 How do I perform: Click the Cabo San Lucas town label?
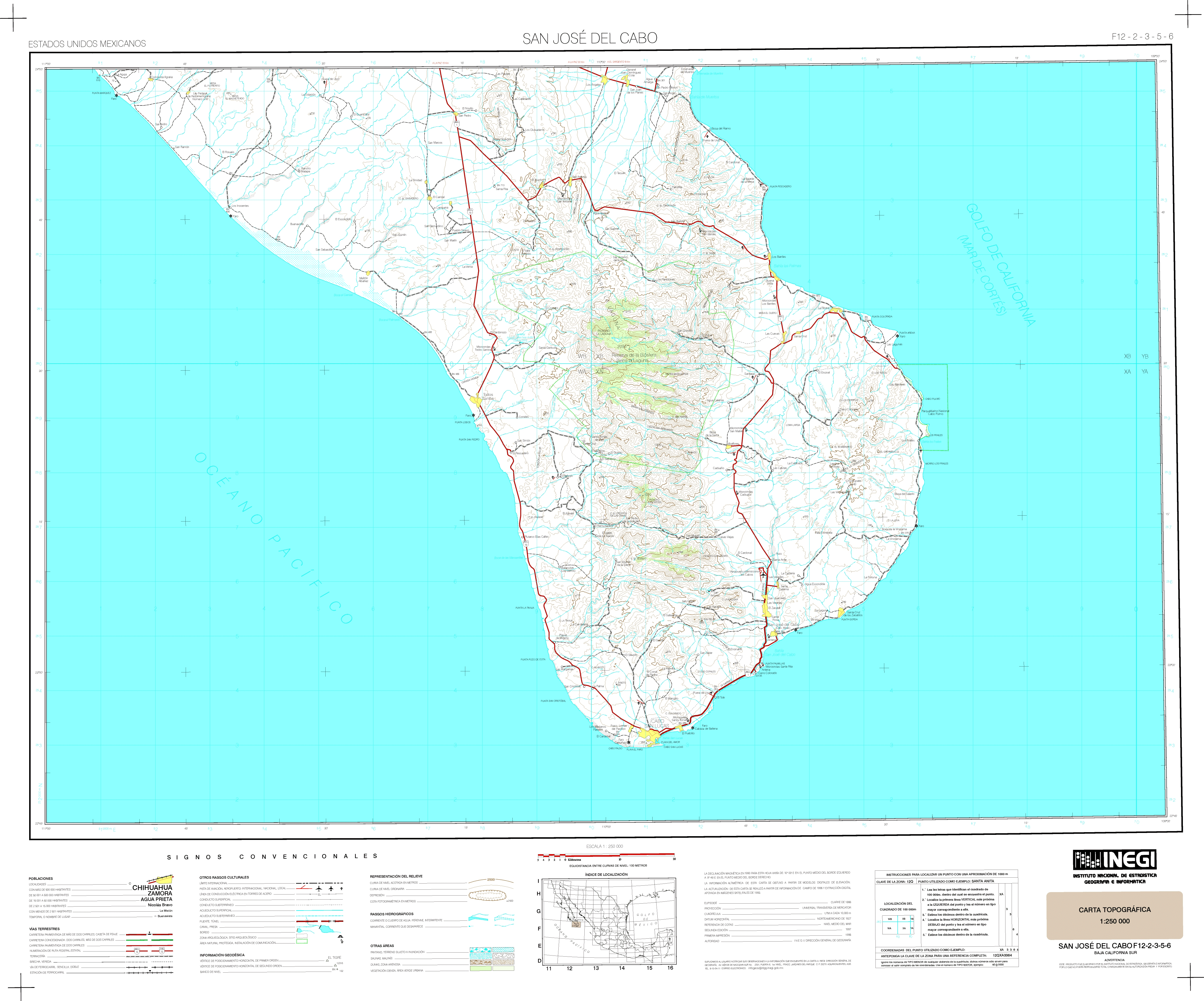[657, 724]
